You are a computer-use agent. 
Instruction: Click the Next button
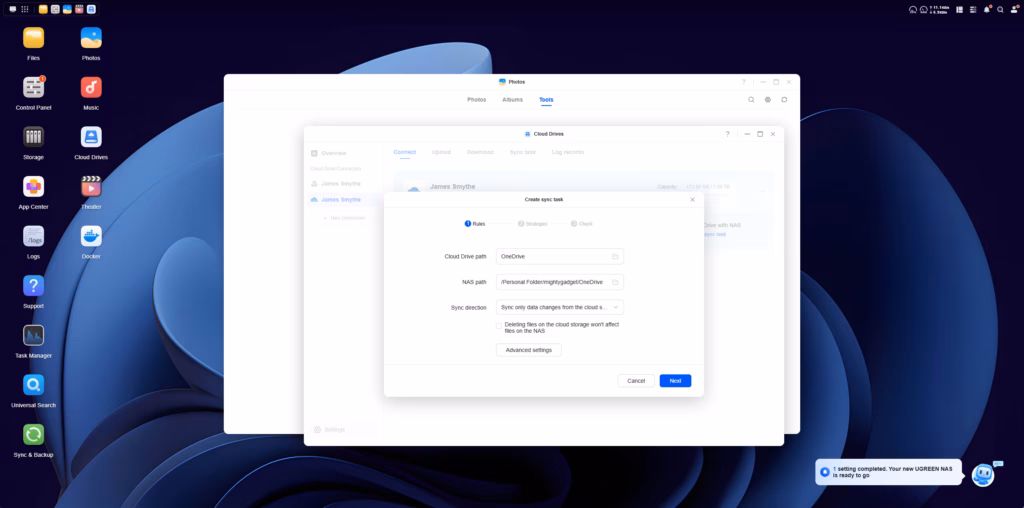point(675,381)
